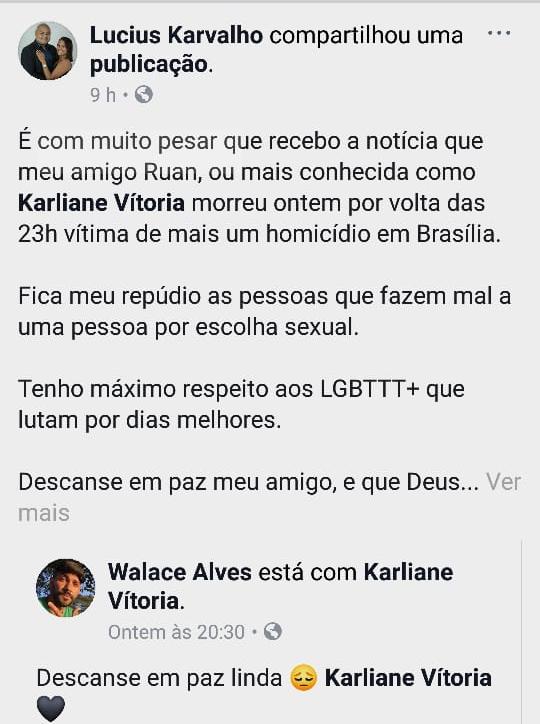The width and height of the screenshot is (540, 724).
Task: Click the 'Fica meu repúdio' paragraph
Action: coord(264,312)
